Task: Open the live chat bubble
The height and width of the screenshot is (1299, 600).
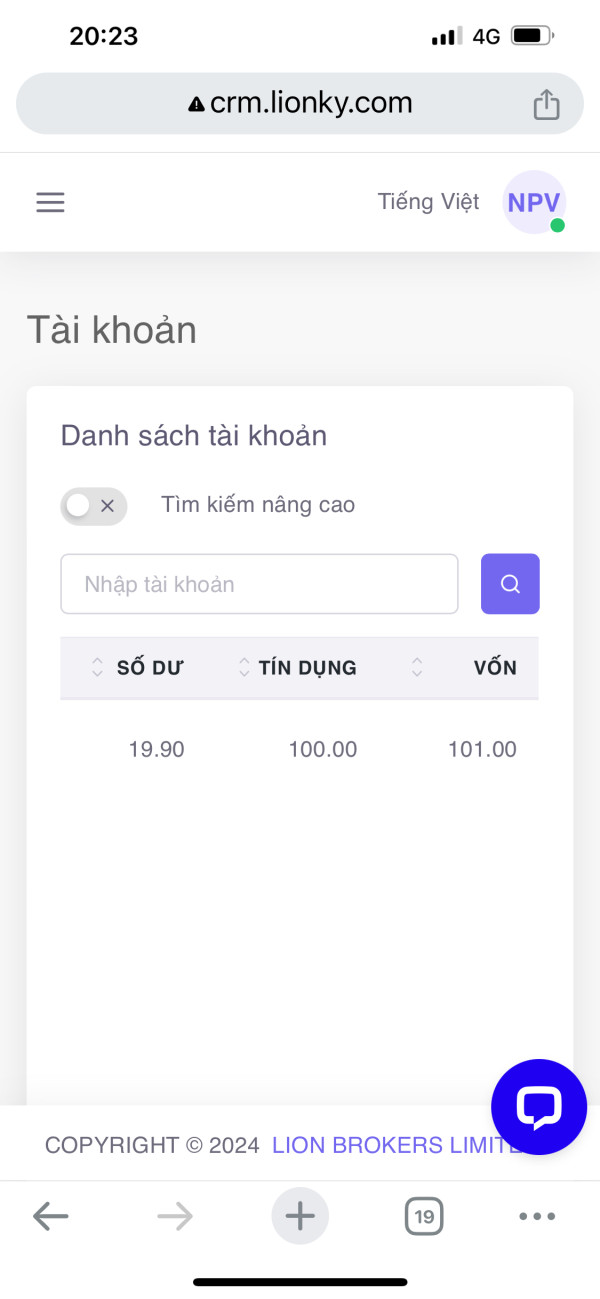Action: coord(539,1107)
